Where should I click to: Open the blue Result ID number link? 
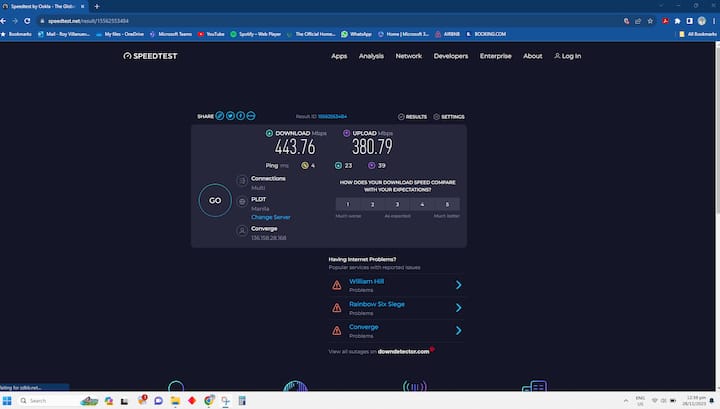[332, 117]
